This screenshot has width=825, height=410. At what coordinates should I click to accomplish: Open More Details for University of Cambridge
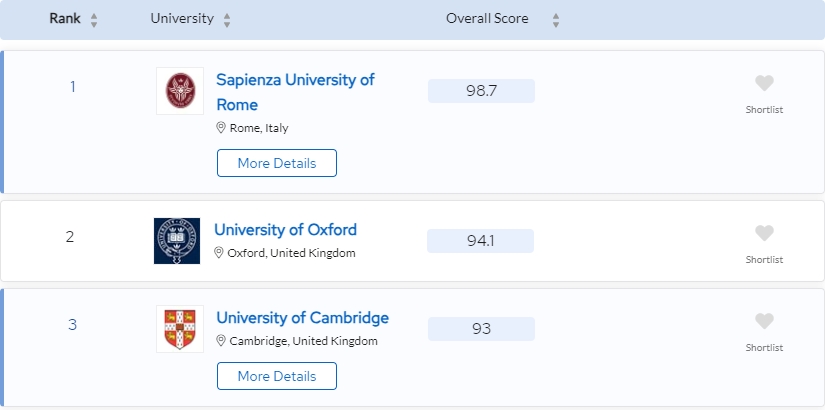tap(277, 376)
